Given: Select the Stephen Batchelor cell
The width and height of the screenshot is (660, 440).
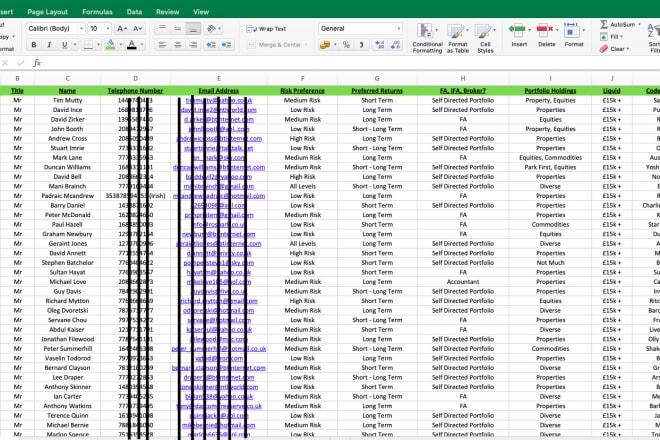Looking at the screenshot, I should pos(67,263).
